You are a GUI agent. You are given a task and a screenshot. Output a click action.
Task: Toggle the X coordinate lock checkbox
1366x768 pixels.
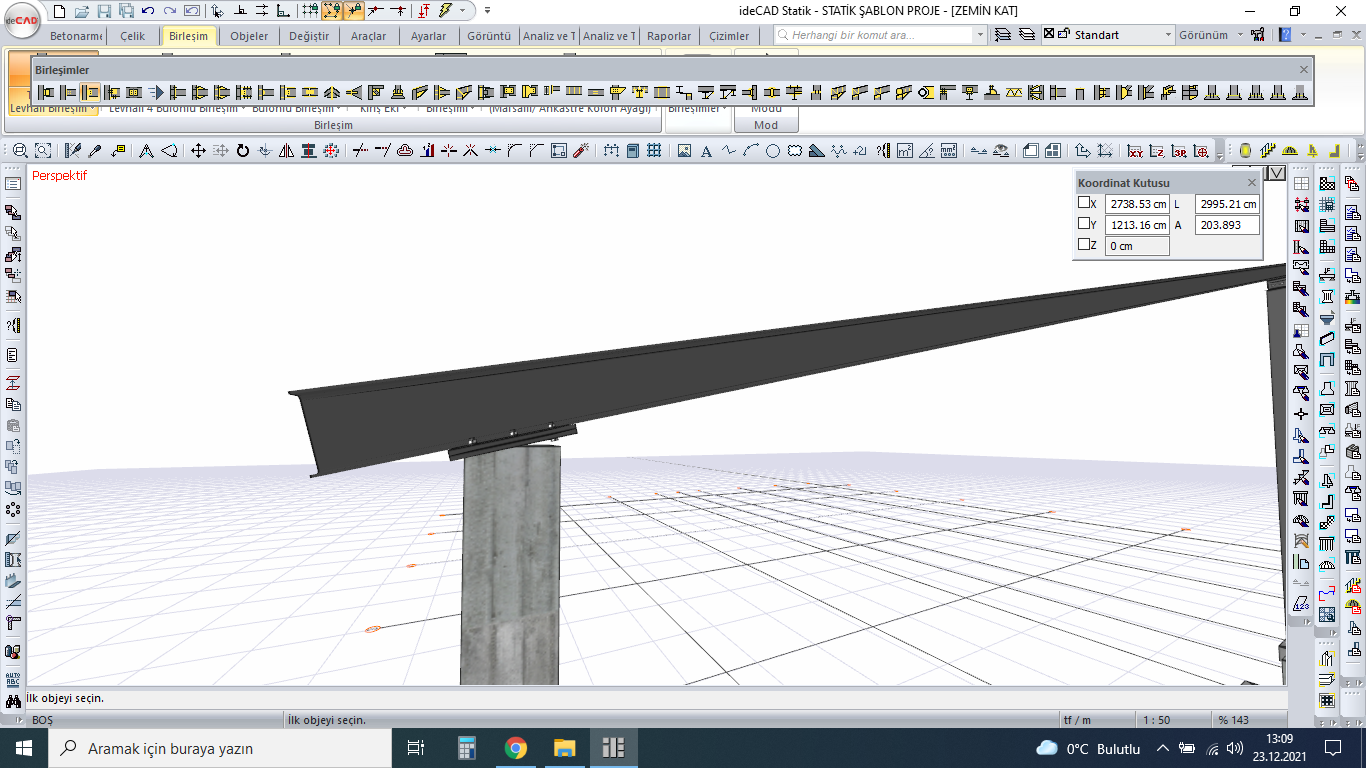1084,202
